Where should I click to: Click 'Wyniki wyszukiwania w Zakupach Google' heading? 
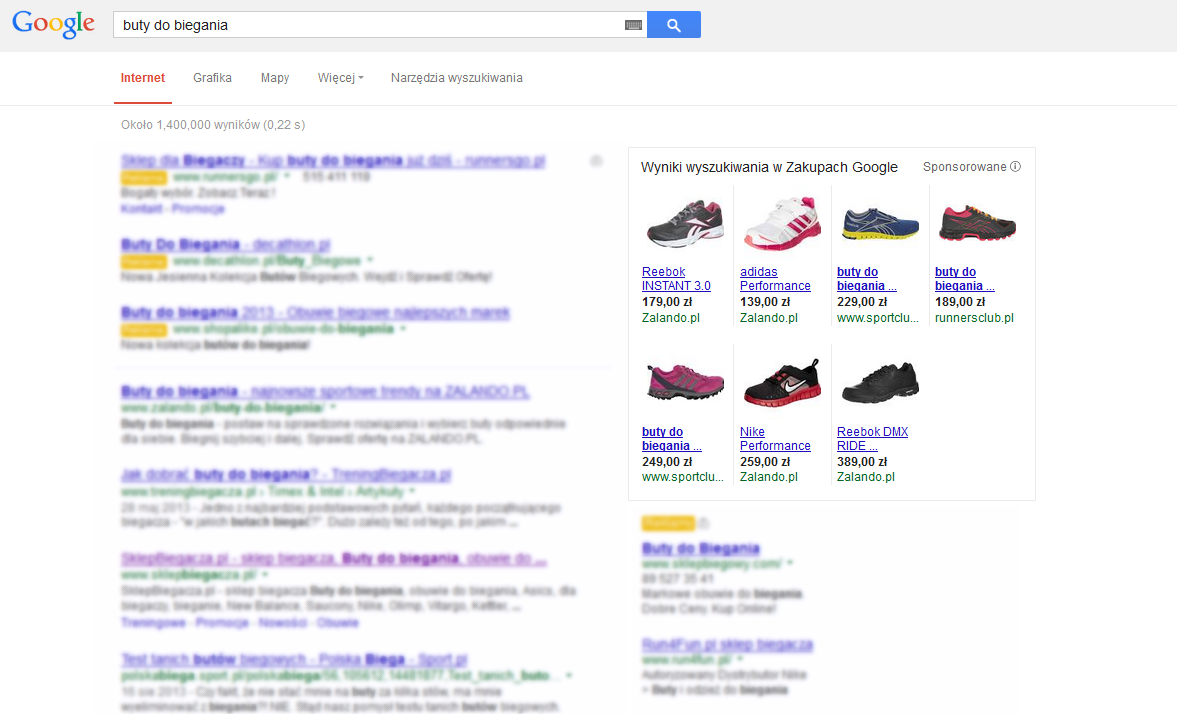point(769,167)
